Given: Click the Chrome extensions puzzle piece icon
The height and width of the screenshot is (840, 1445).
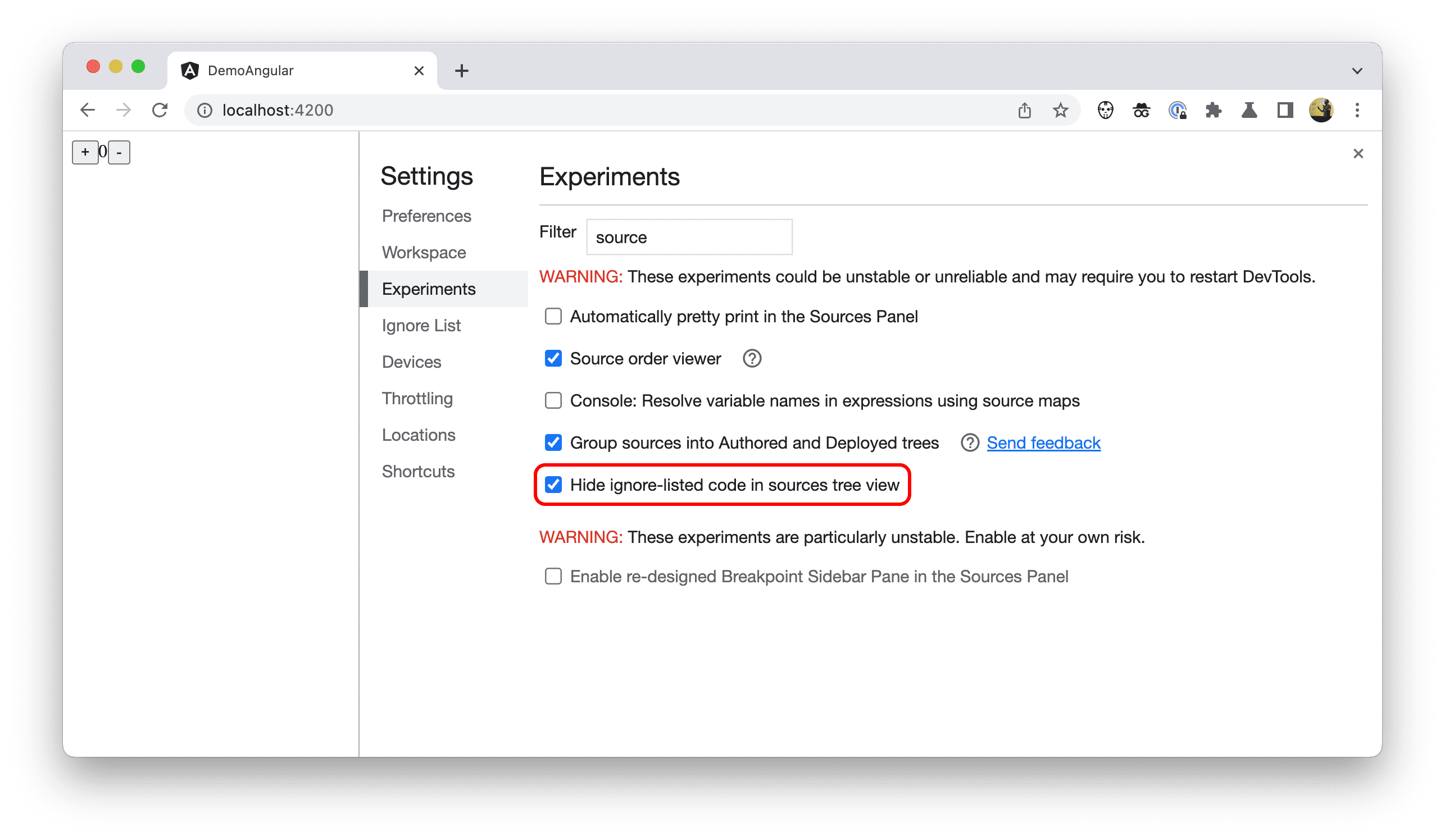Looking at the screenshot, I should [x=1213, y=110].
